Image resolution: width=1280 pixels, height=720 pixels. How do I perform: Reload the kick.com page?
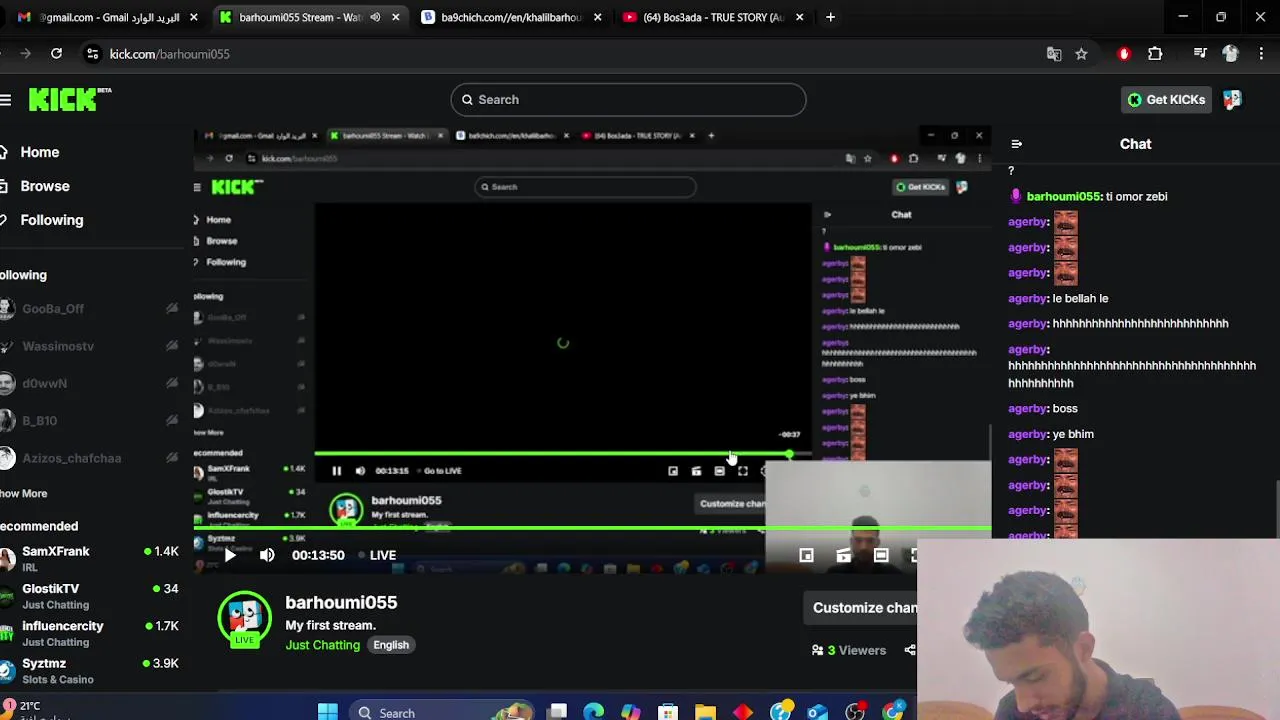pos(56,54)
